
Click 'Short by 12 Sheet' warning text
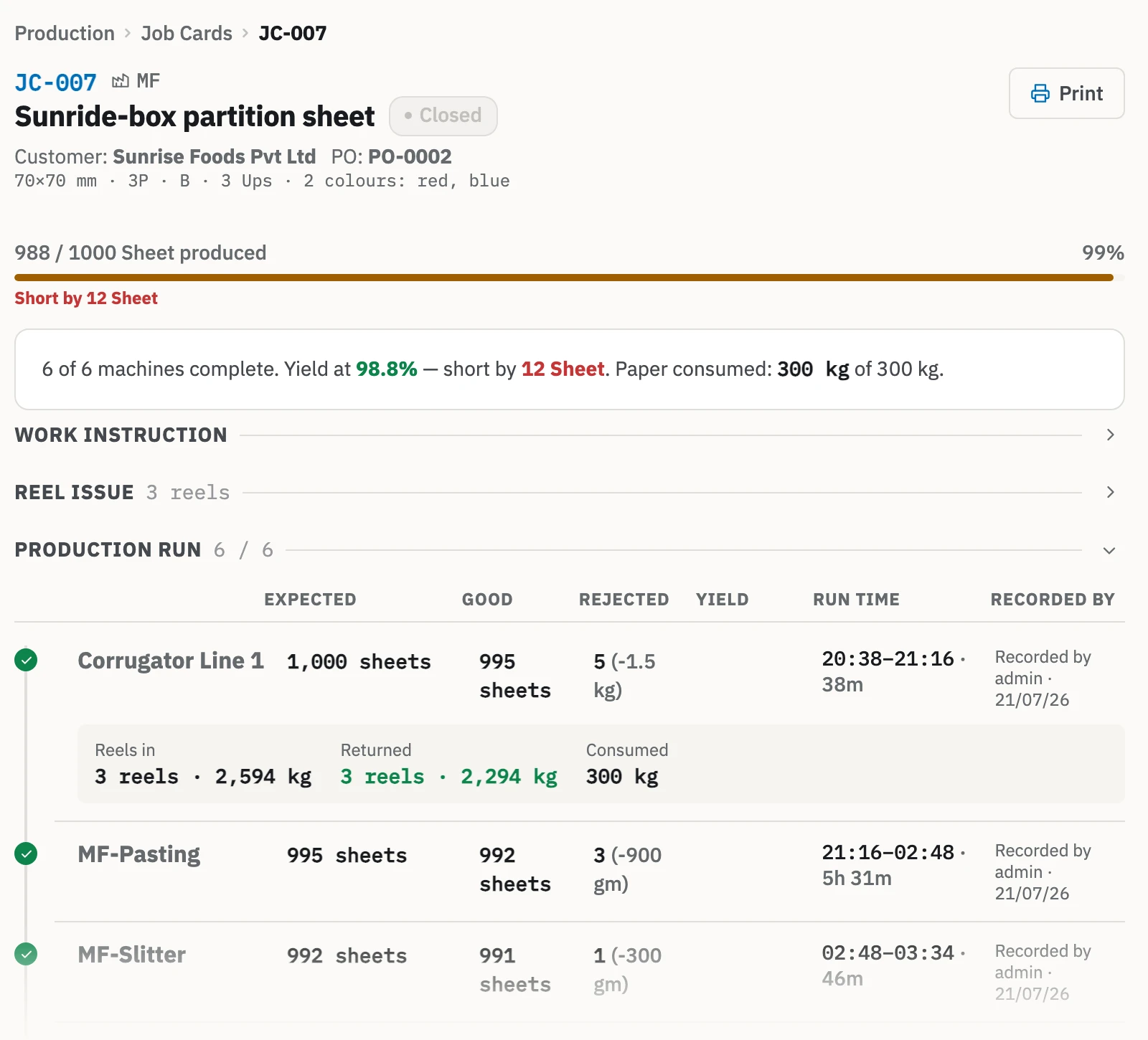click(x=86, y=298)
